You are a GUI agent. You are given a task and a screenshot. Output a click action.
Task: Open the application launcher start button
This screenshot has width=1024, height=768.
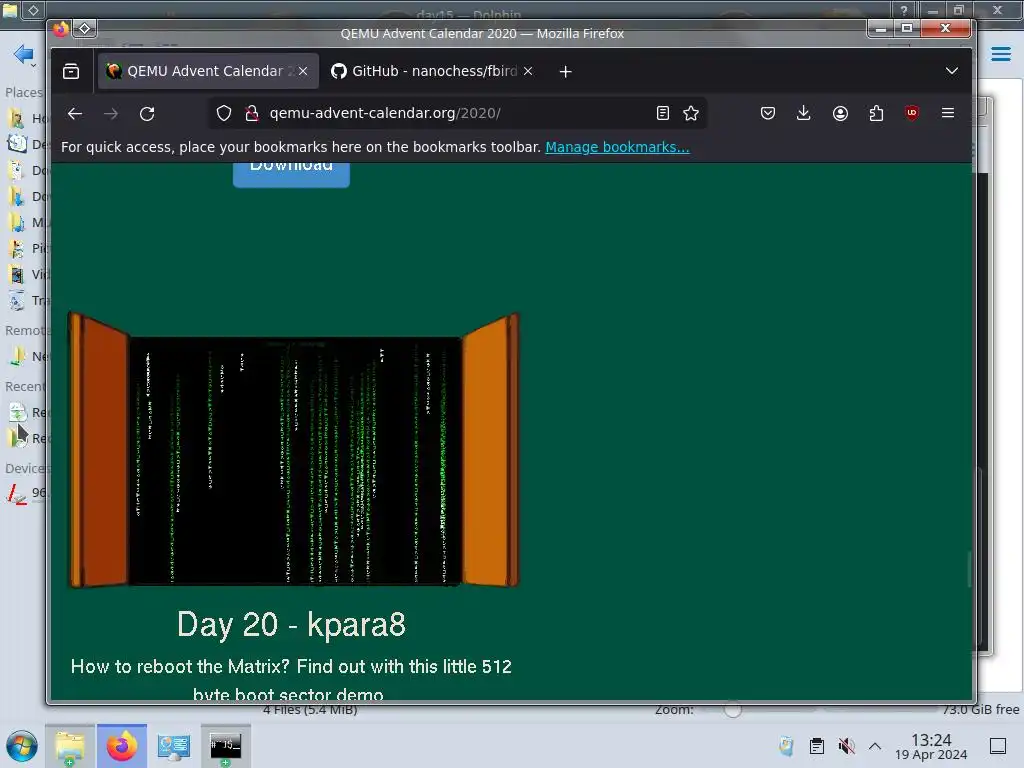click(x=22, y=746)
